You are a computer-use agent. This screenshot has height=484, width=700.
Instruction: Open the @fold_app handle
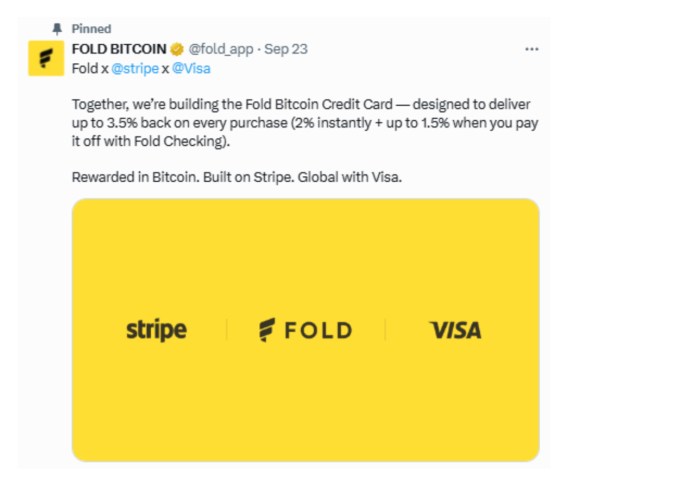tap(221, 49)
